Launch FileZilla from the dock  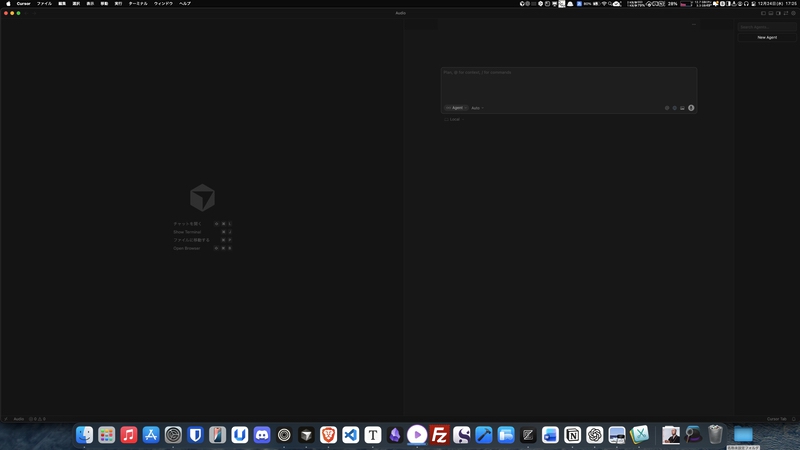click(439, 435)
